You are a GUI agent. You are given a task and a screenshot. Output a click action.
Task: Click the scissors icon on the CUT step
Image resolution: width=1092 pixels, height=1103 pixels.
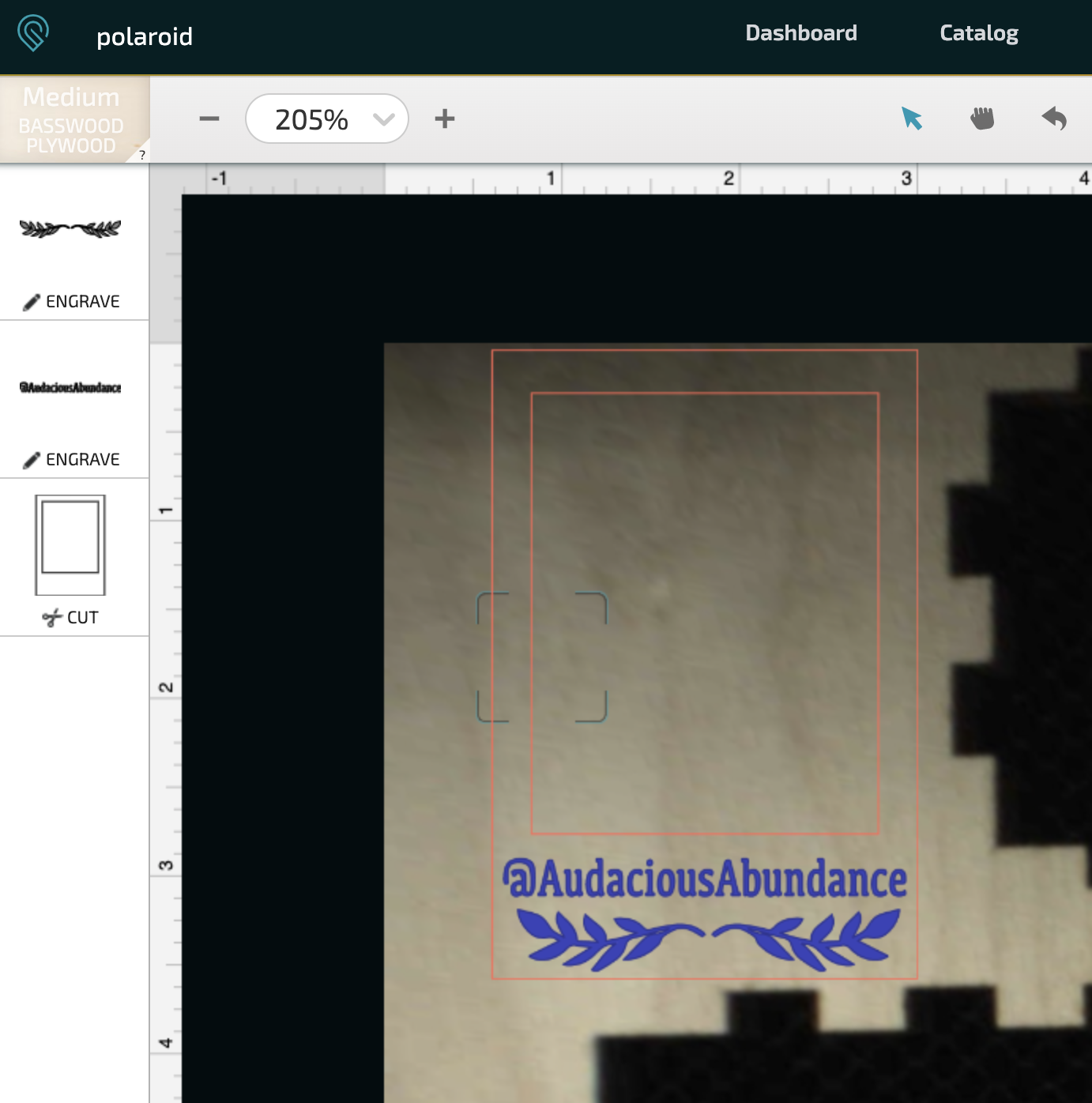[x=54, y=616]
